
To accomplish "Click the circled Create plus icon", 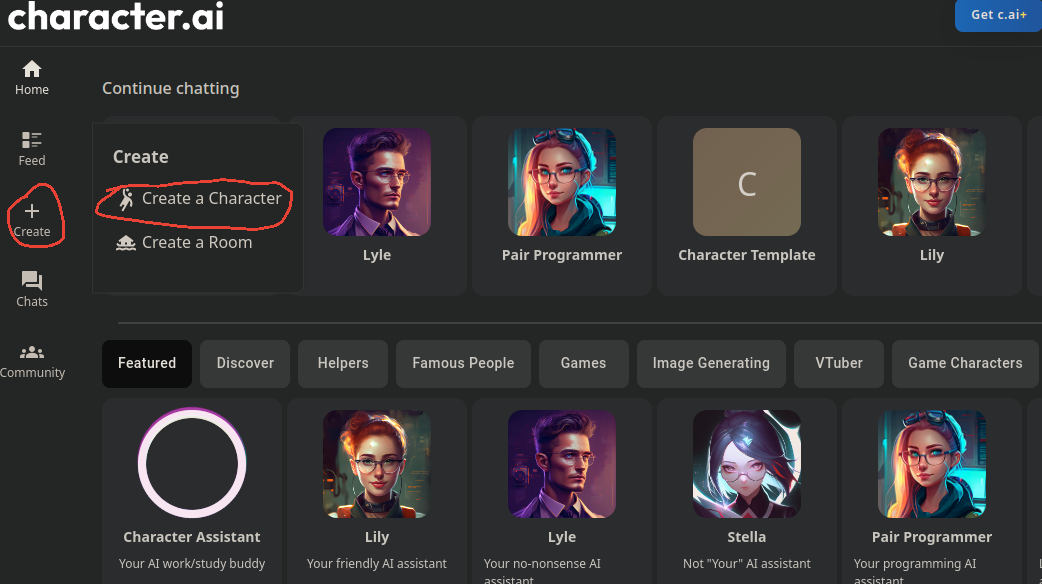I will tap(34, 209).
